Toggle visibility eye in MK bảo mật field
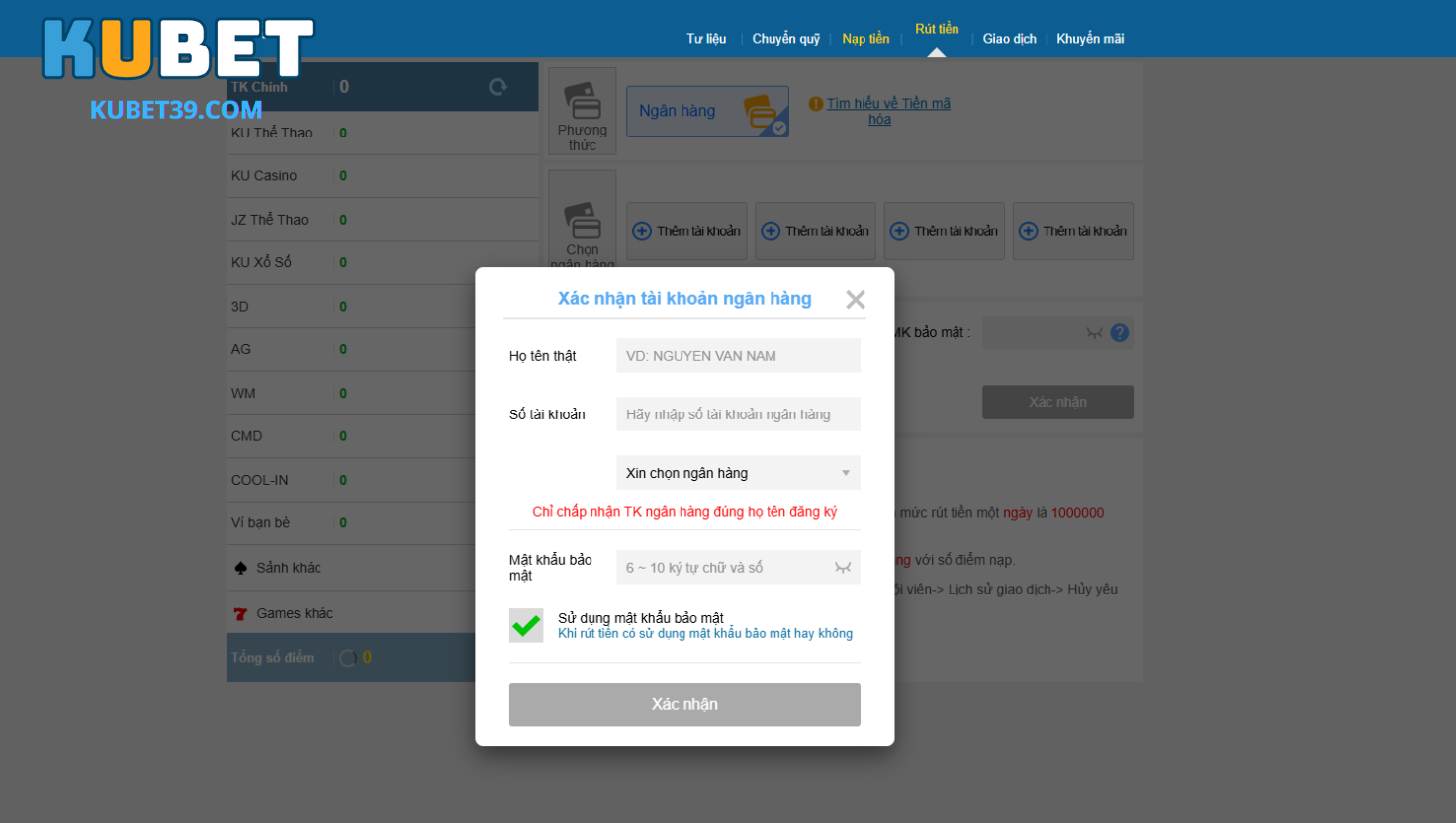Image resolution: width=1456 pixels, height=823 pixels. click(x=1094, y=332)
